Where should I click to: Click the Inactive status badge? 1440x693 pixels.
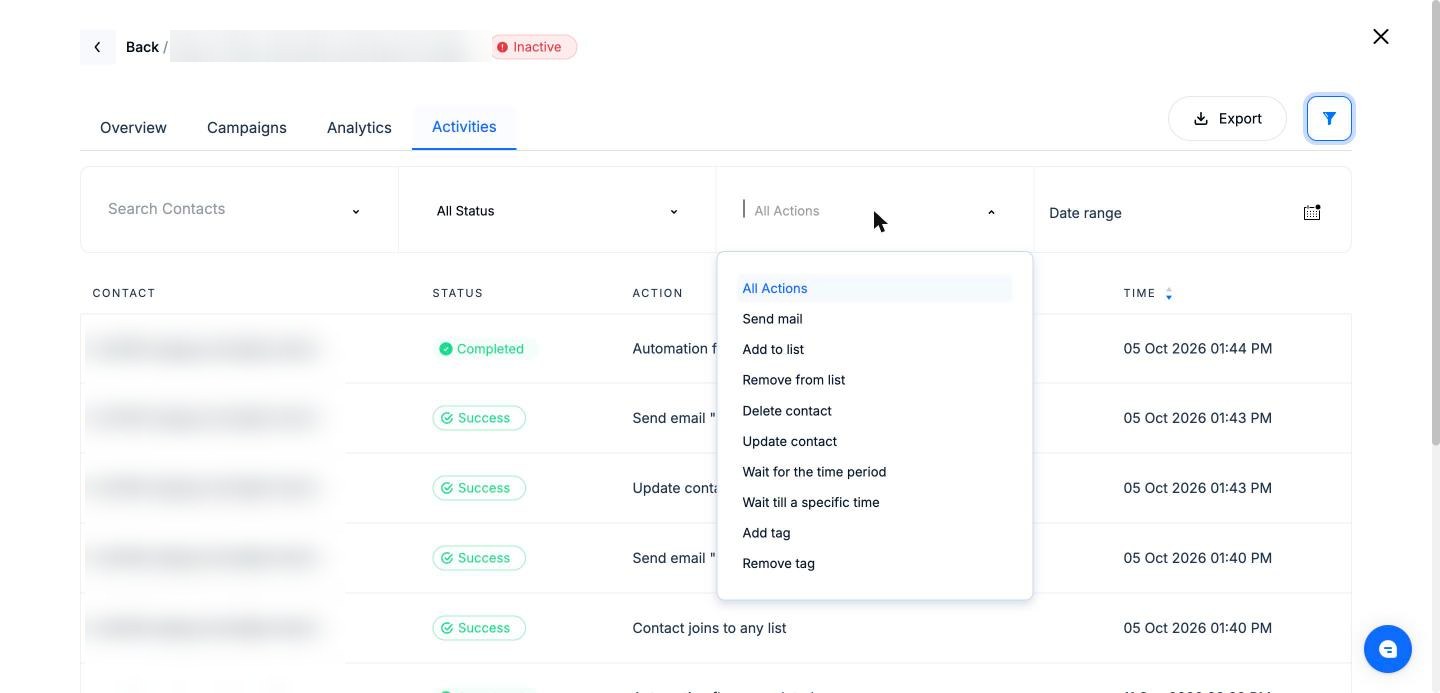coord(533,47)
